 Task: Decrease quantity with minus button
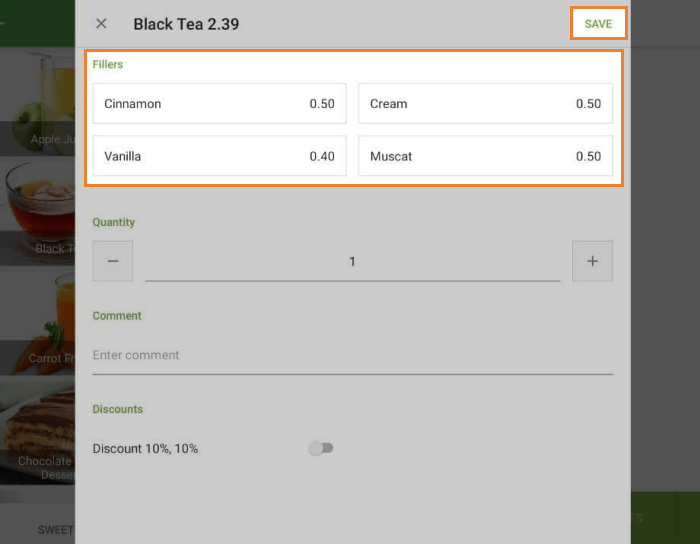[113, 261]
